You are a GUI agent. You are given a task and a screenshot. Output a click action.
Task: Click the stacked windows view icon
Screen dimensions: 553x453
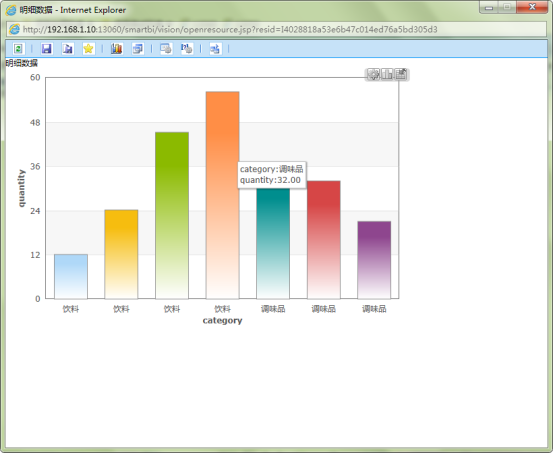coord(138,48)
